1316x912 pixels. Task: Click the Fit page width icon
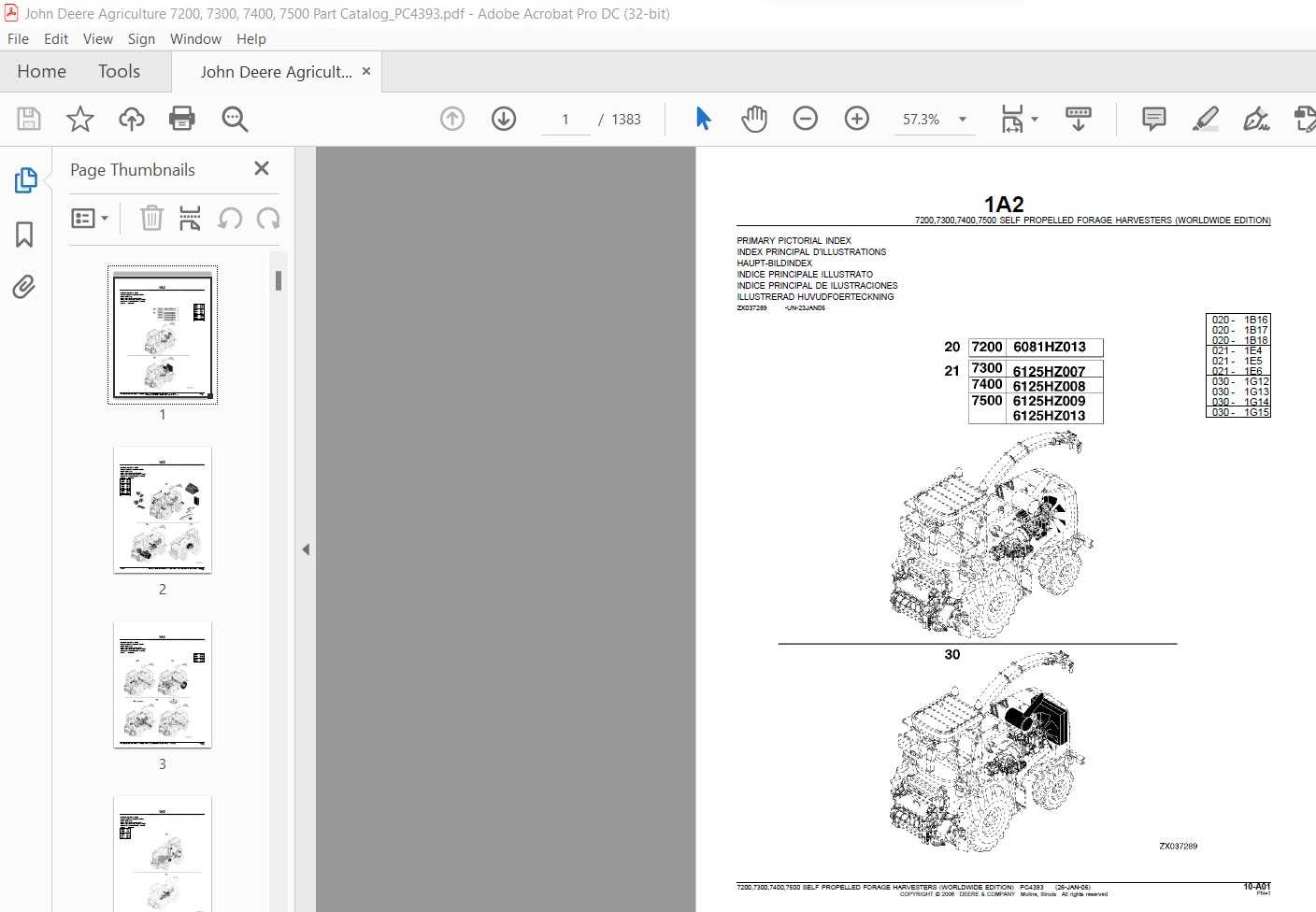pyautogui.click(x=1012, y=119)
